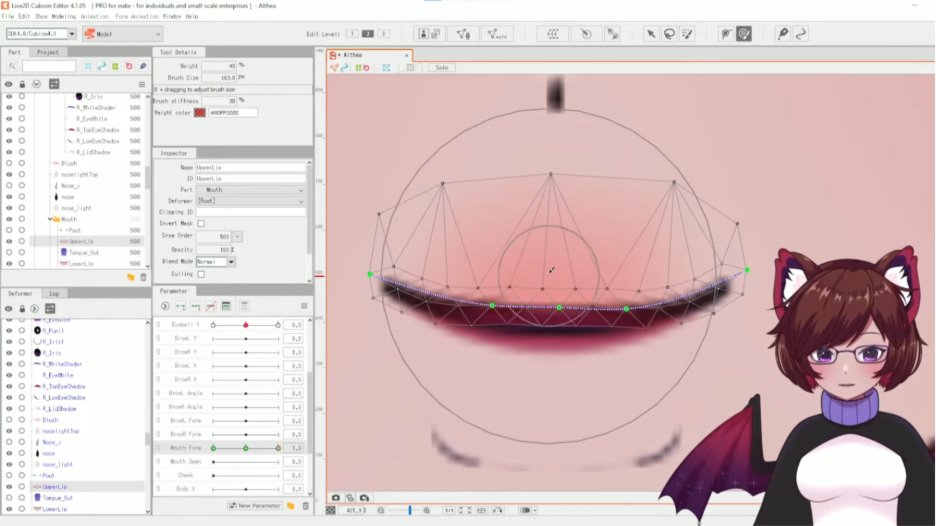The height and width of the screenshot is (526, 936).
Task: Hide the Blush layer in the Part panel
Action: pyautogui.click(x=9, y=163)
